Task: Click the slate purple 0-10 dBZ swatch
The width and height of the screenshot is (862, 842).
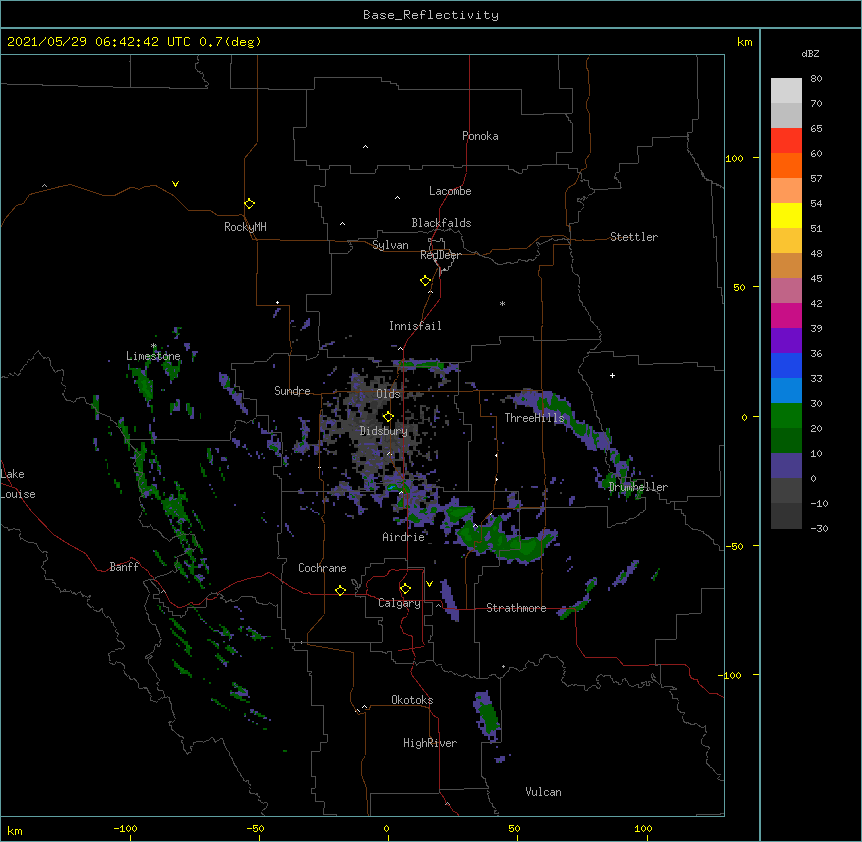Action: click(786, 466)
